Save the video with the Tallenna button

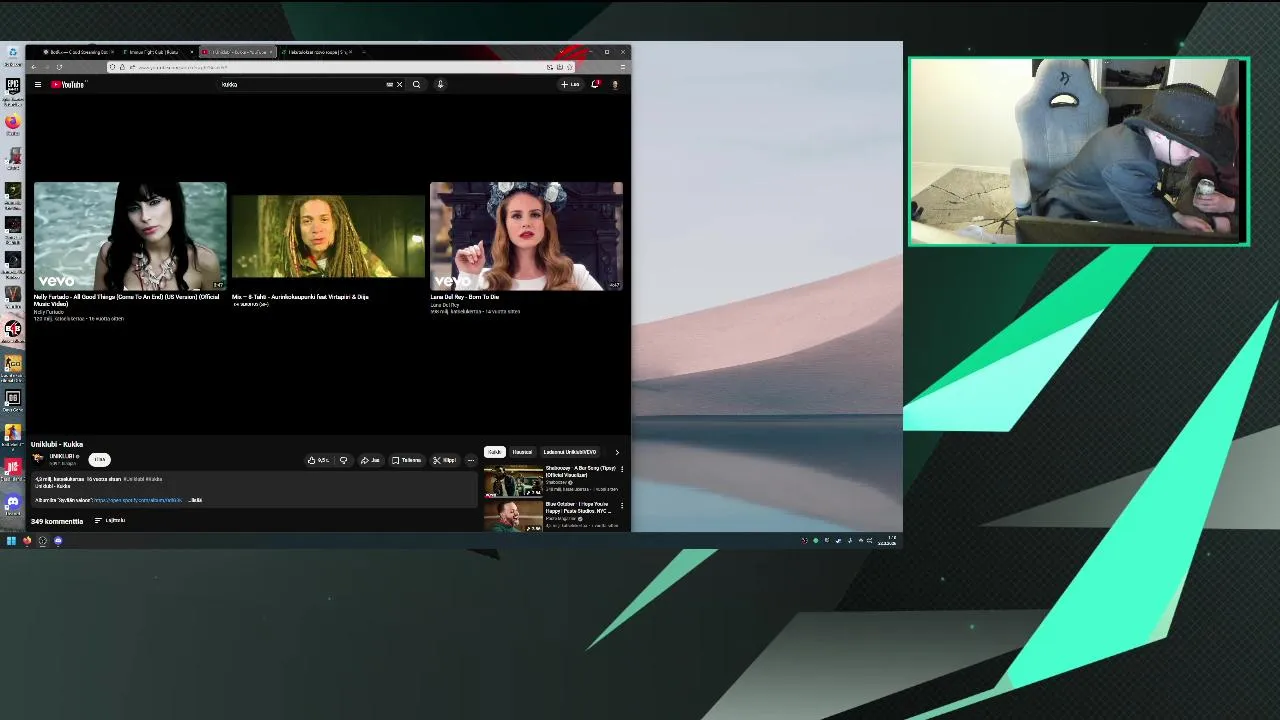pos(407,460)
